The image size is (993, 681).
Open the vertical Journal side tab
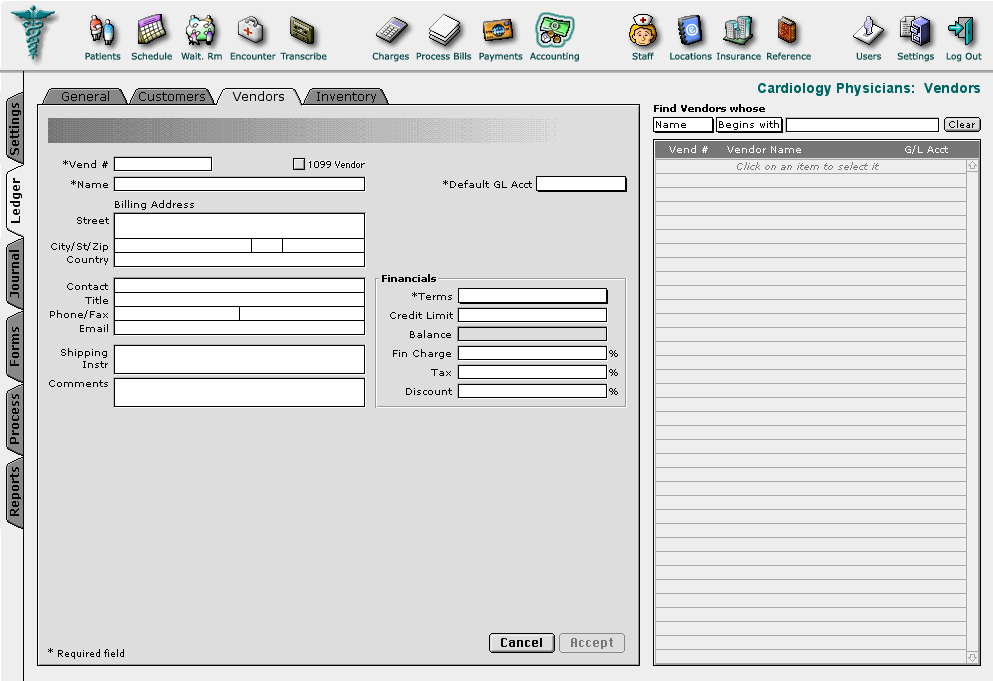point(15,273)
